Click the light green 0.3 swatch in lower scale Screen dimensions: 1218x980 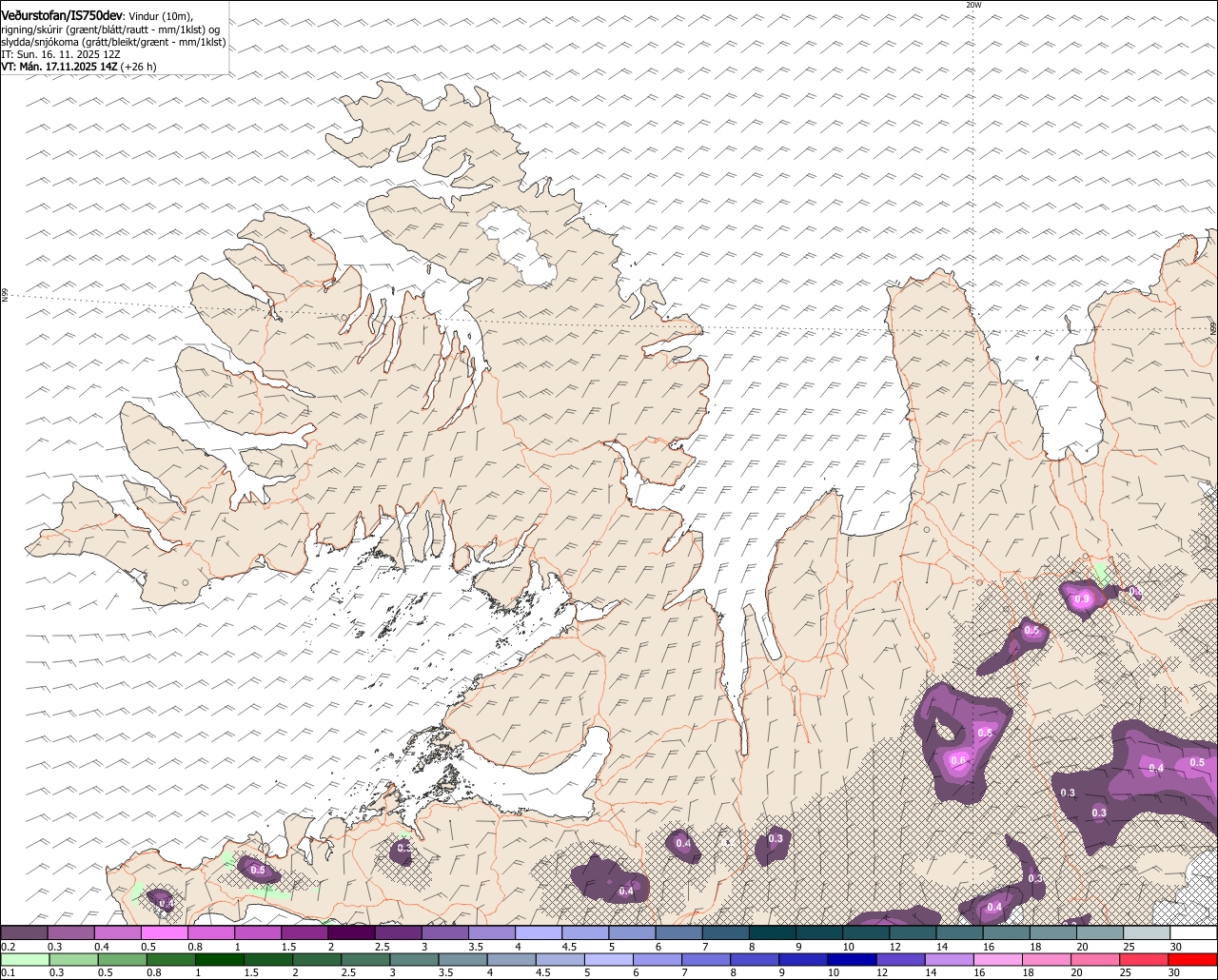73,959
